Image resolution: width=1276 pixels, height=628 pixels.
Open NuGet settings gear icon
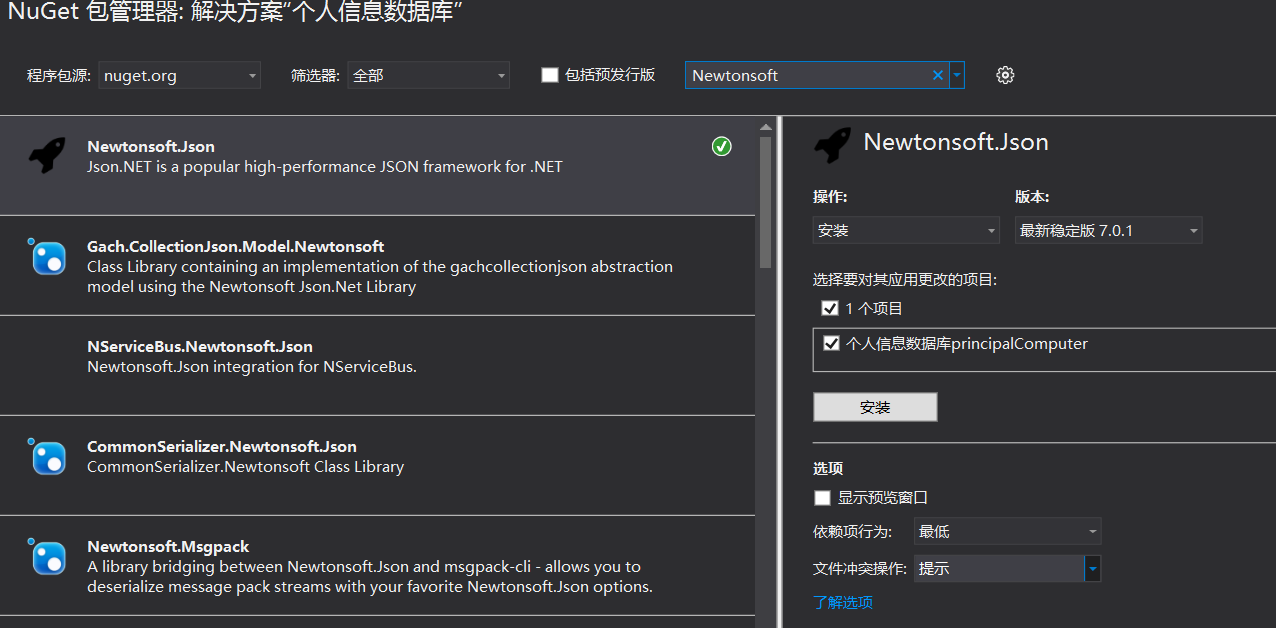(x=1005, y=75)
